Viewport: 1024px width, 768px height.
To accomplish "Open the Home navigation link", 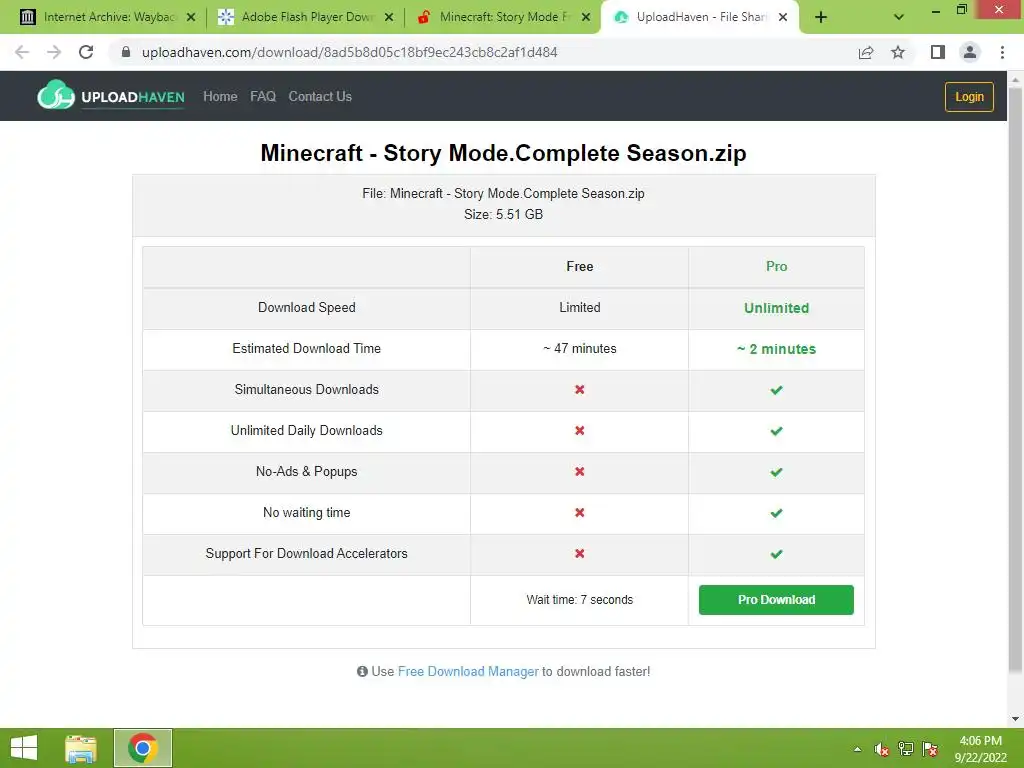I will click(x=220, y=97).
